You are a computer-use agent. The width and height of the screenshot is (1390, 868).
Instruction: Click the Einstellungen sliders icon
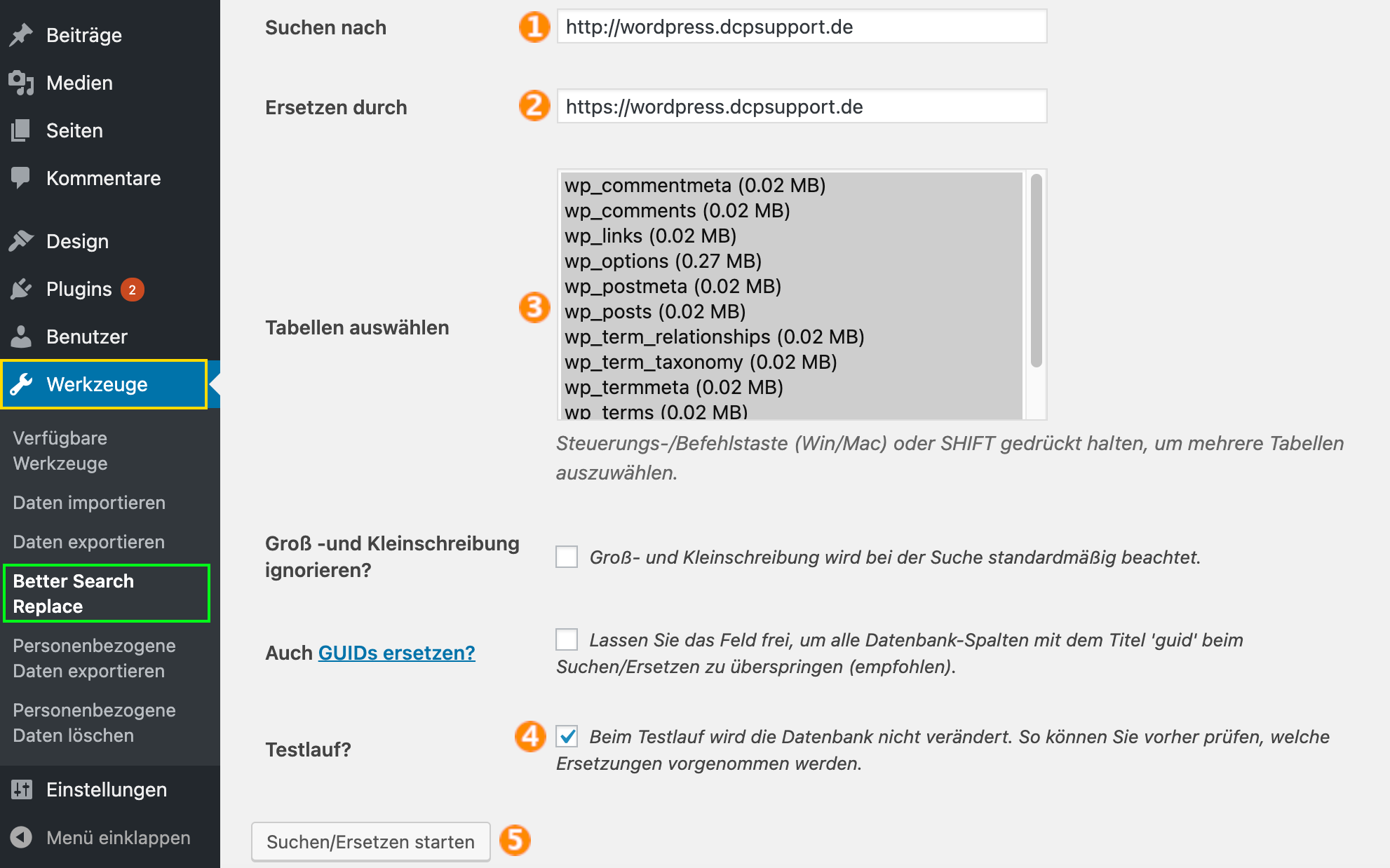coord(22,789)
